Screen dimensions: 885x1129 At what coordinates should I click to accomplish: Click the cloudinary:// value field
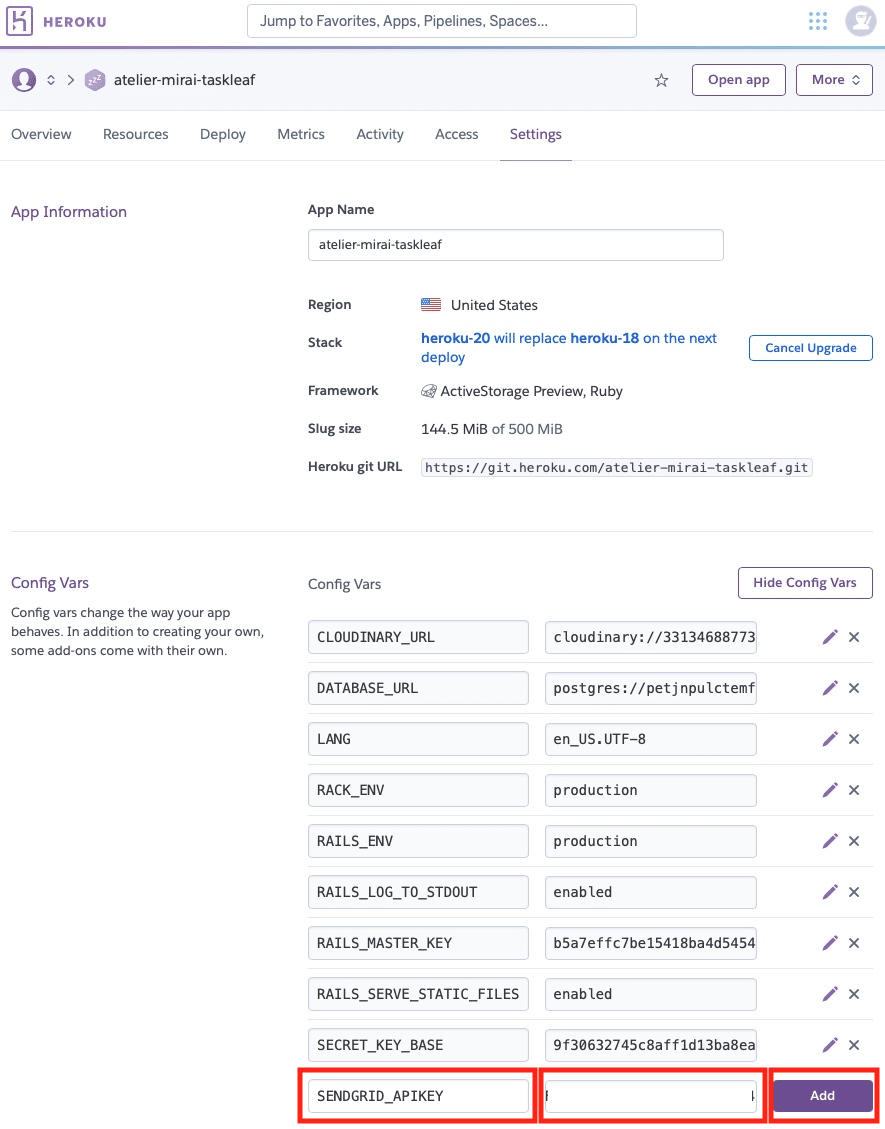pos(651,637)
